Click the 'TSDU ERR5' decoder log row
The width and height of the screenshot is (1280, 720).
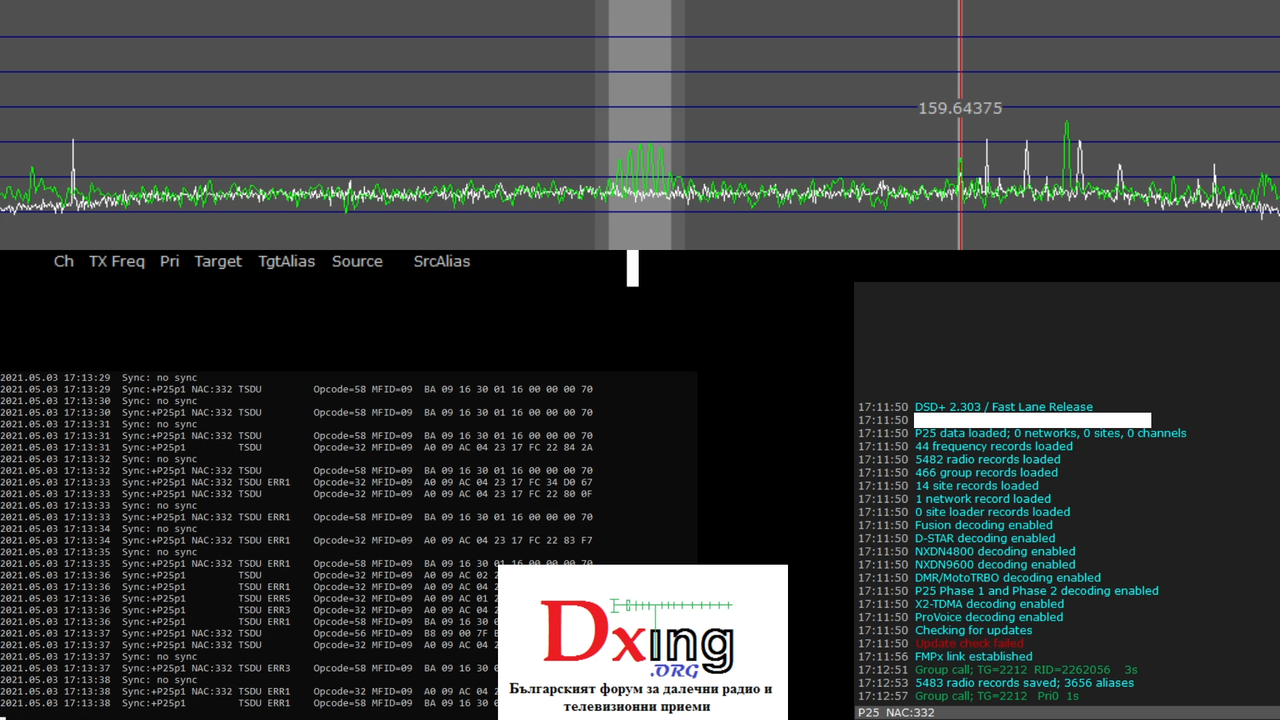point(249,598)
